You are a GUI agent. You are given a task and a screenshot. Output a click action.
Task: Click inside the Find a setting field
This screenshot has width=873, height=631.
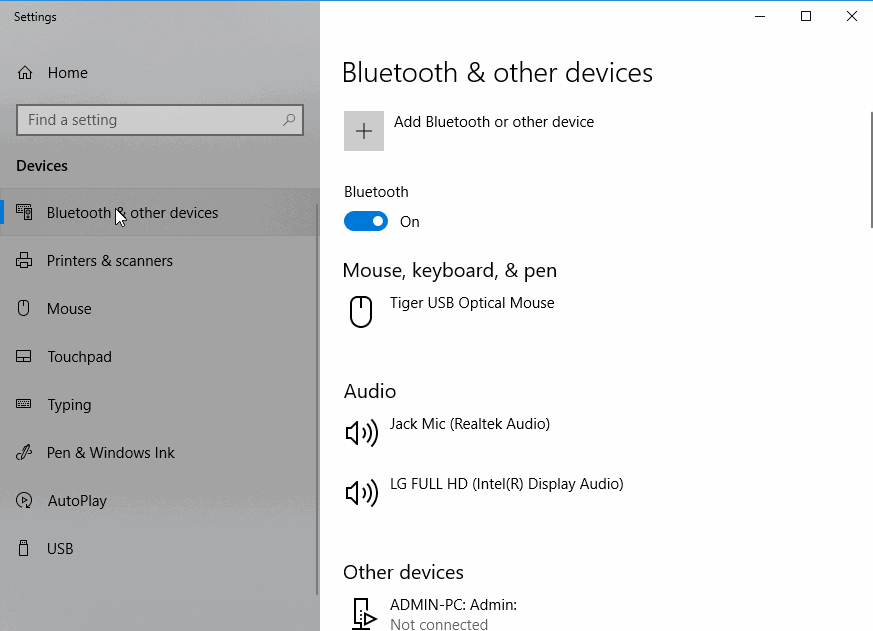(160, 120)
